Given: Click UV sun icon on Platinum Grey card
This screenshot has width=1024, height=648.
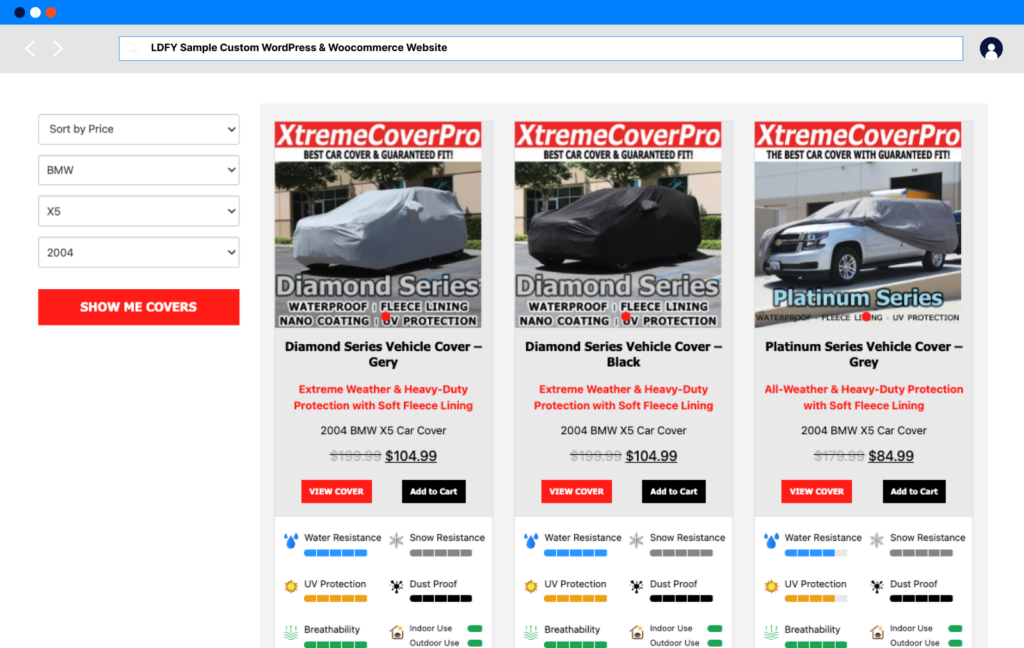Looking at the screenshot, I should tap(772, 586).
